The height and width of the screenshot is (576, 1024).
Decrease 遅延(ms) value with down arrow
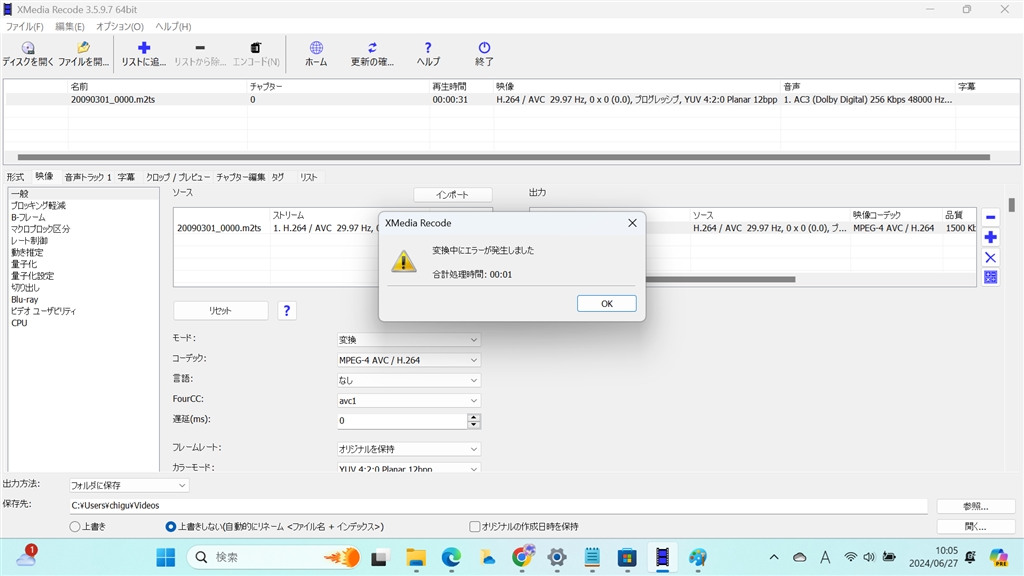[x=473, y=424]
